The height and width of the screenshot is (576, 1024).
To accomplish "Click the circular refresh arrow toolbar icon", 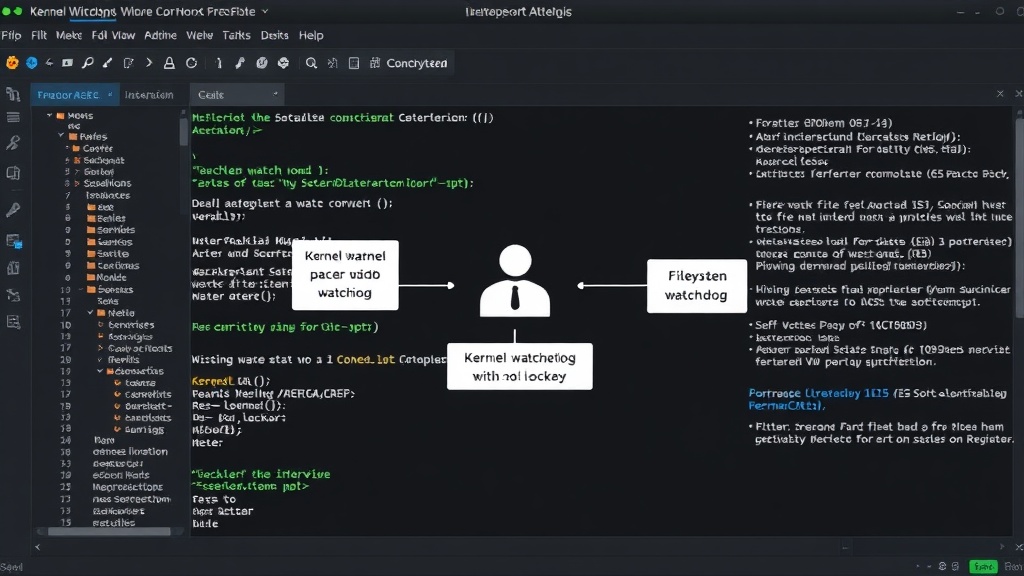I will tap(191, 63).
